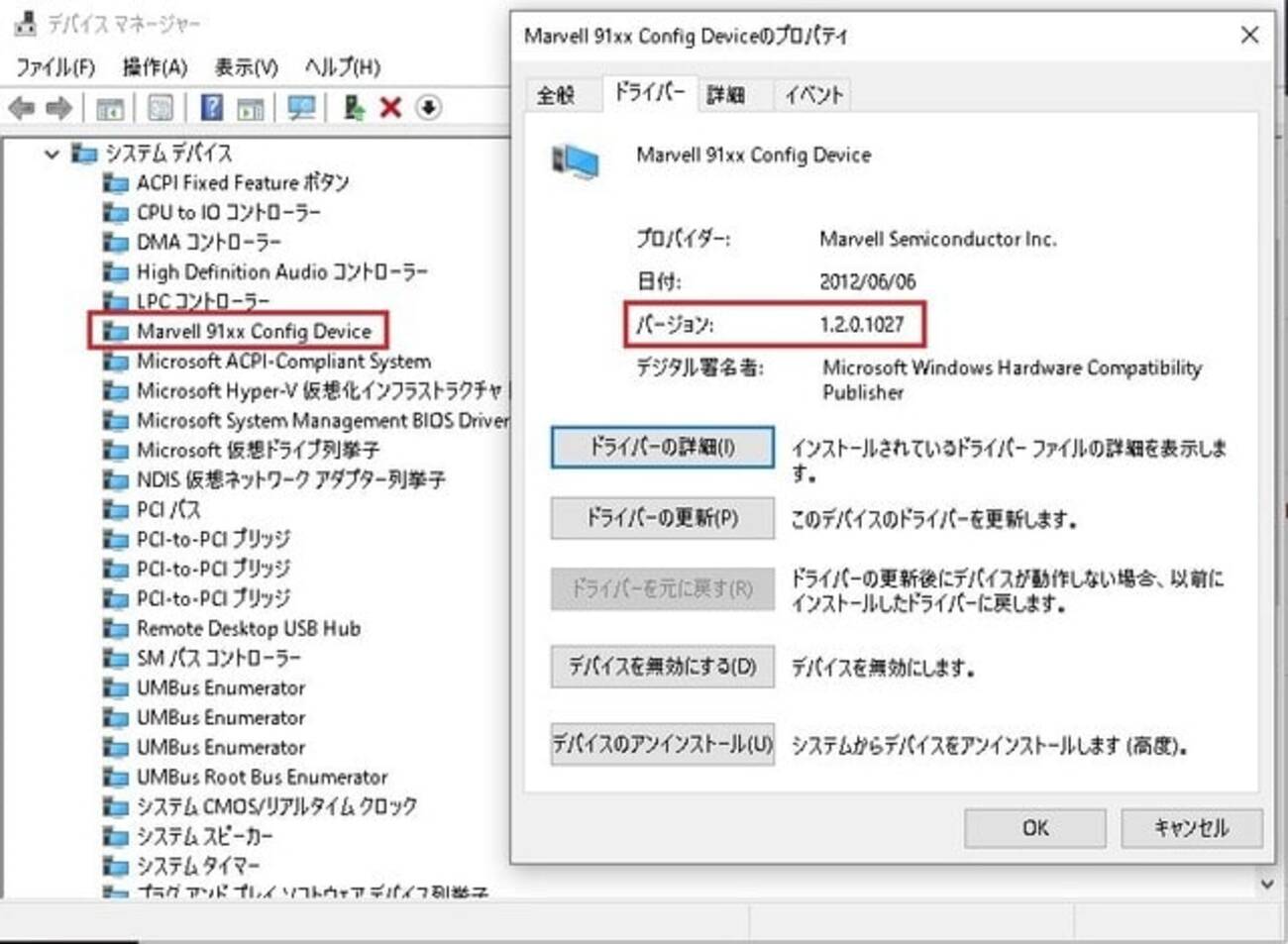Image resolution: width=1288 pixels, height=944 pixels.
Task: Select DMA コントローラー in the device list
Action: [193, 243]
